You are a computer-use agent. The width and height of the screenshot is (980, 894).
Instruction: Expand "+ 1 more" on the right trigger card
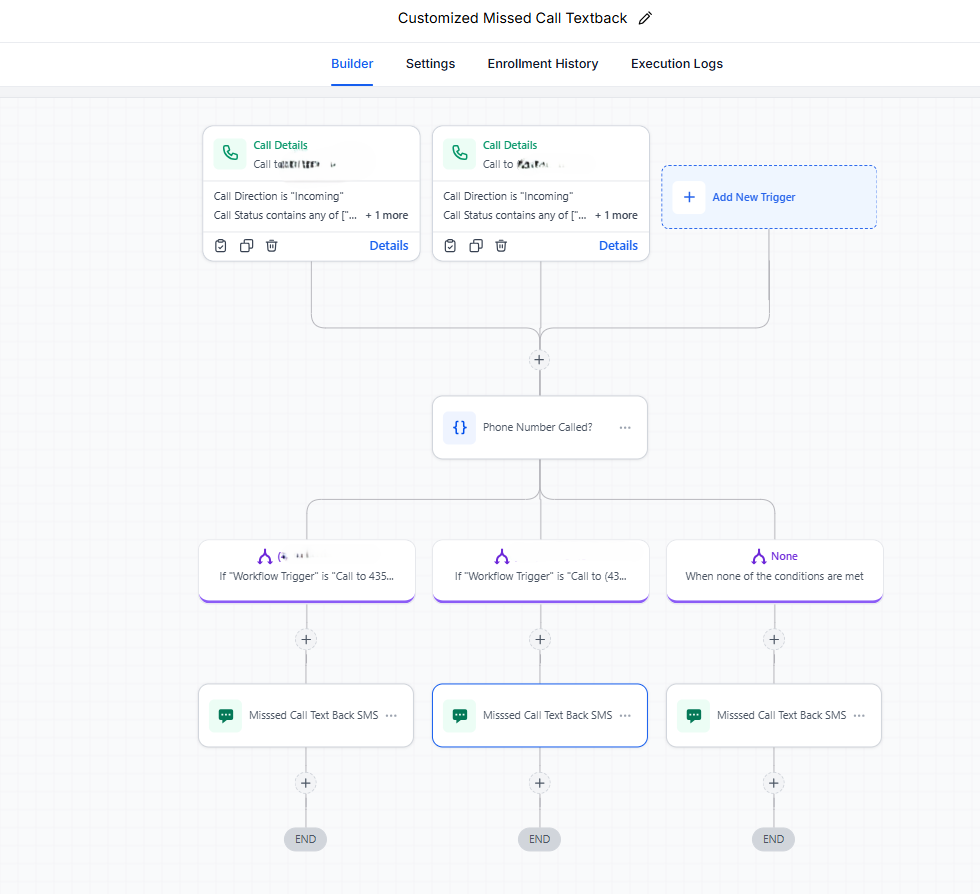616,215
